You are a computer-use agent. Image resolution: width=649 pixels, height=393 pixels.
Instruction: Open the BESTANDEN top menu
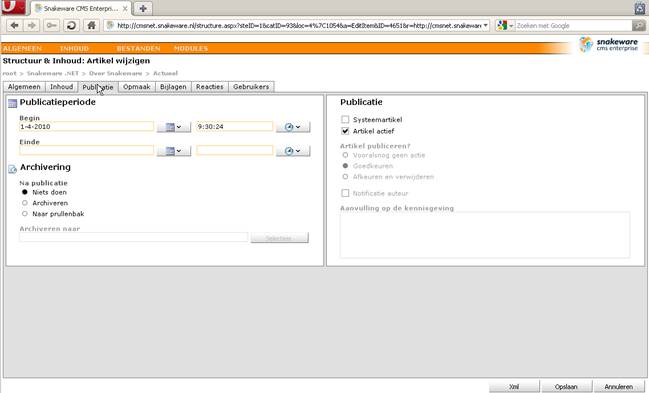(138, 48)
